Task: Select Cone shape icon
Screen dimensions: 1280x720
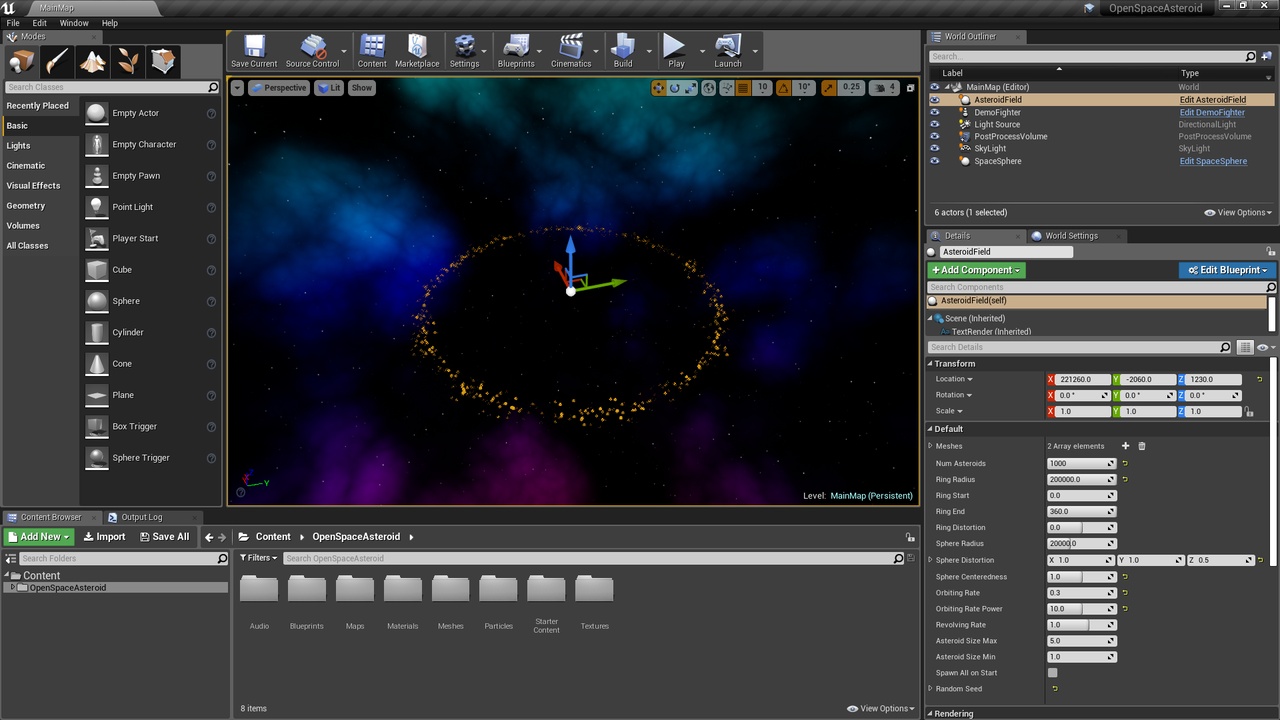Action: (96, 364)
